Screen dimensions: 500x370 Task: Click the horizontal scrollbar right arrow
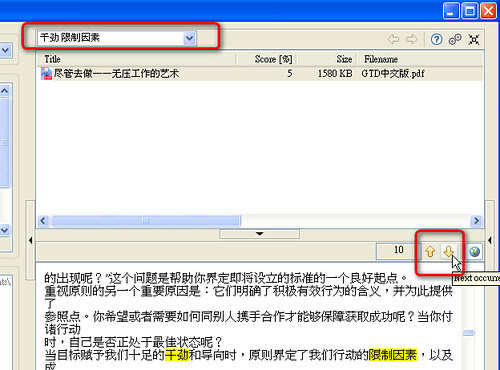pyautogui.click(x=476, y=221)
